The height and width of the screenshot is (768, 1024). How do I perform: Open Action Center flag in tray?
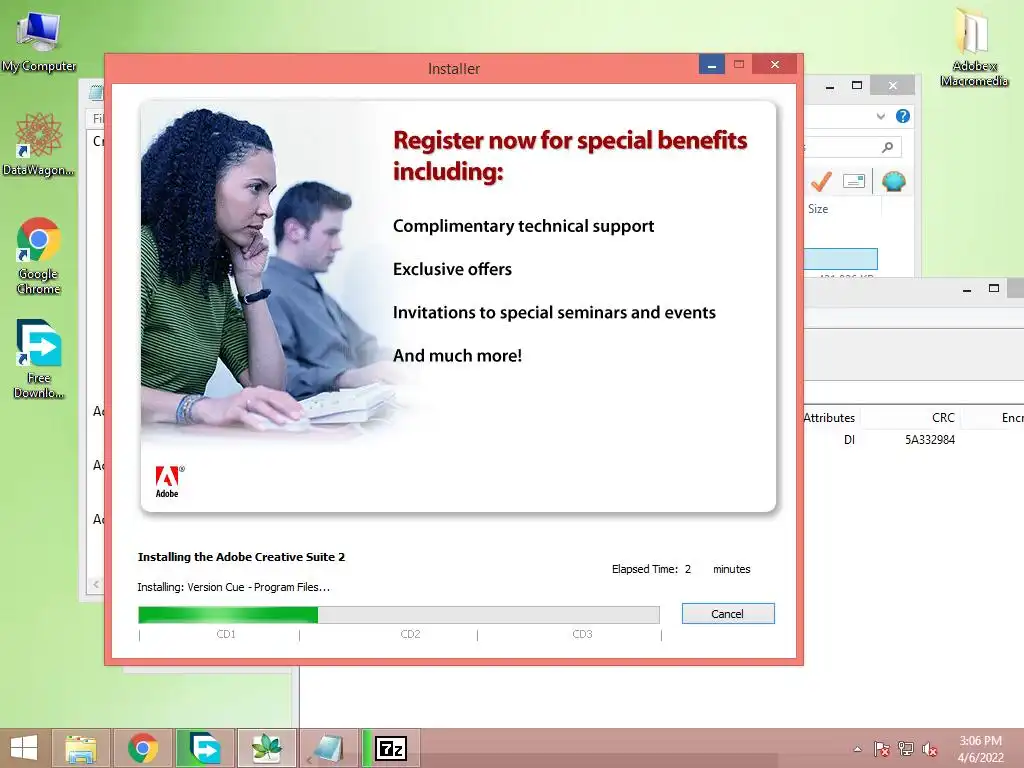click(x=882, y=749)
